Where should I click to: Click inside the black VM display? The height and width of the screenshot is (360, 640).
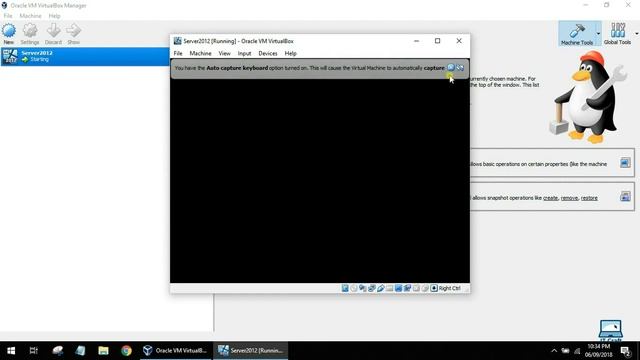click(x=320, y=180)
